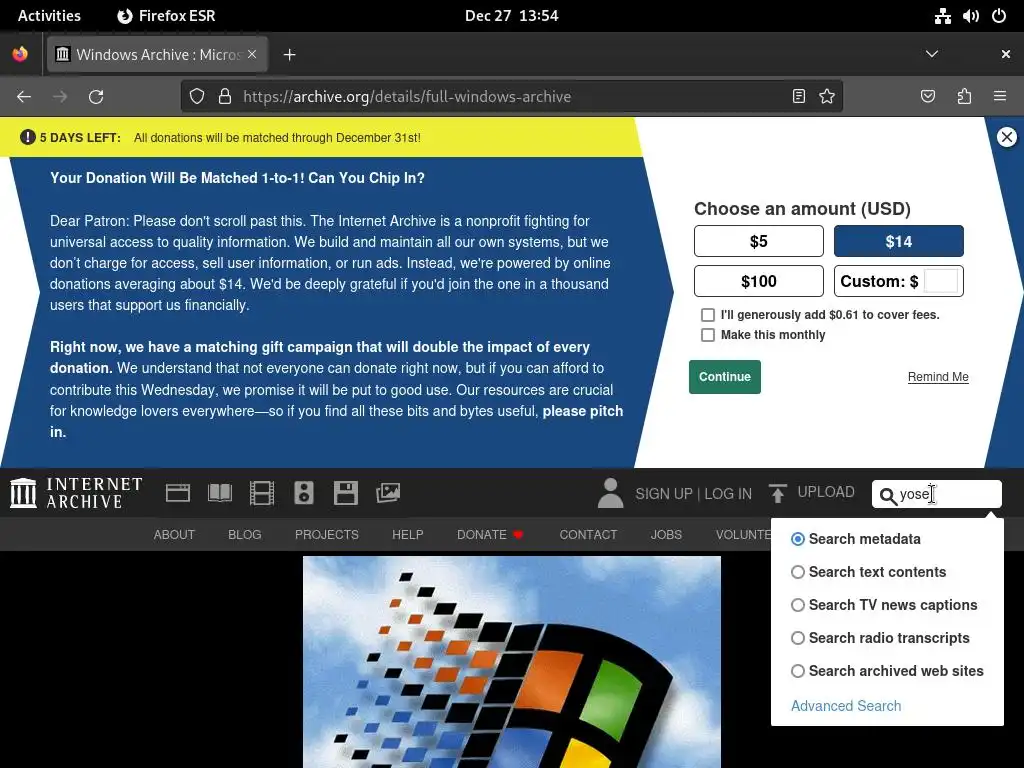Open the JOBS menu item

666,534
